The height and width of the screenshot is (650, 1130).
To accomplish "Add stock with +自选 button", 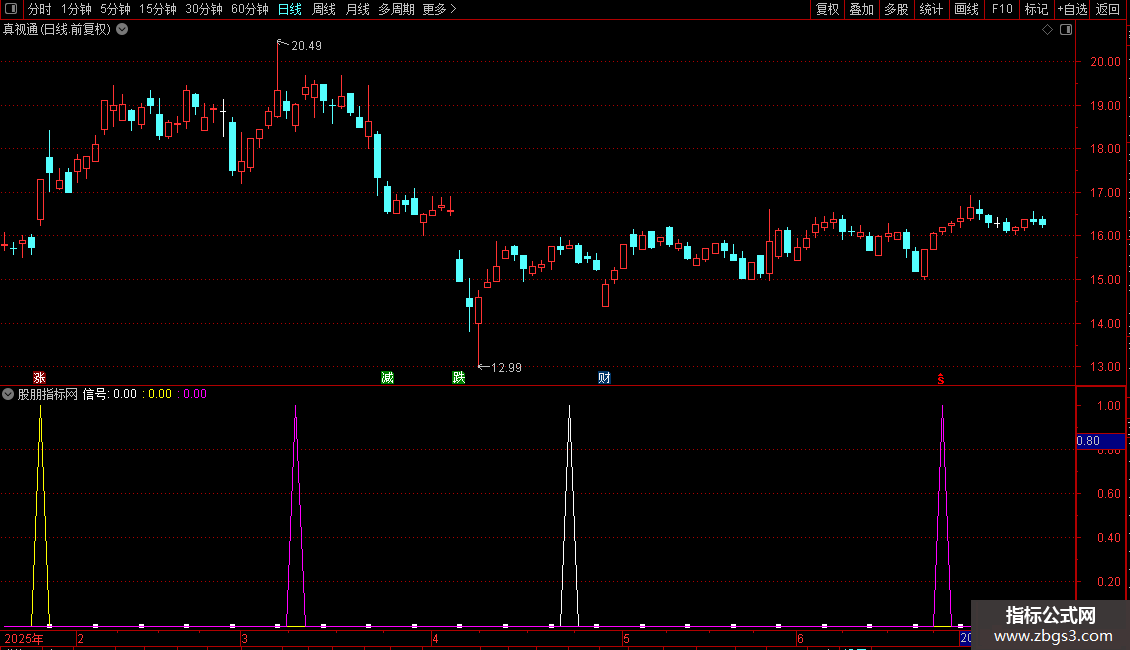I will pos(1072,9).
